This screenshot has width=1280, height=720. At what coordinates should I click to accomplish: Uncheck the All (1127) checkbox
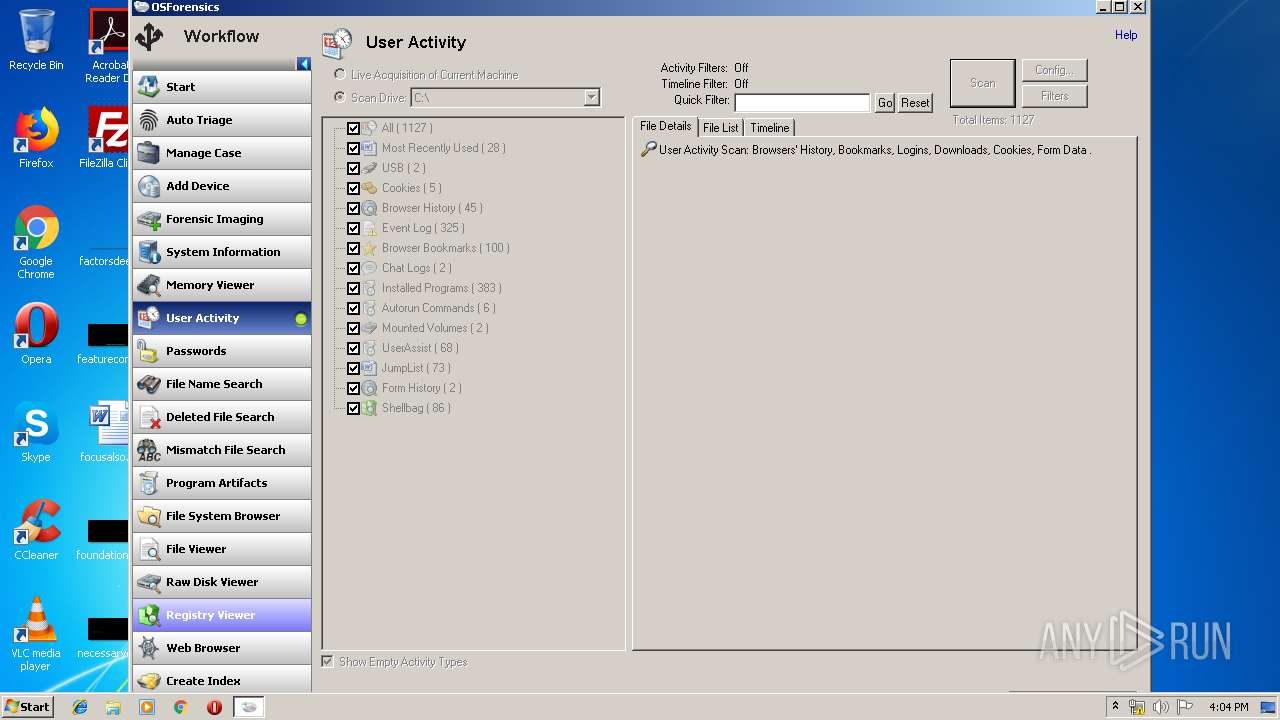353,128
